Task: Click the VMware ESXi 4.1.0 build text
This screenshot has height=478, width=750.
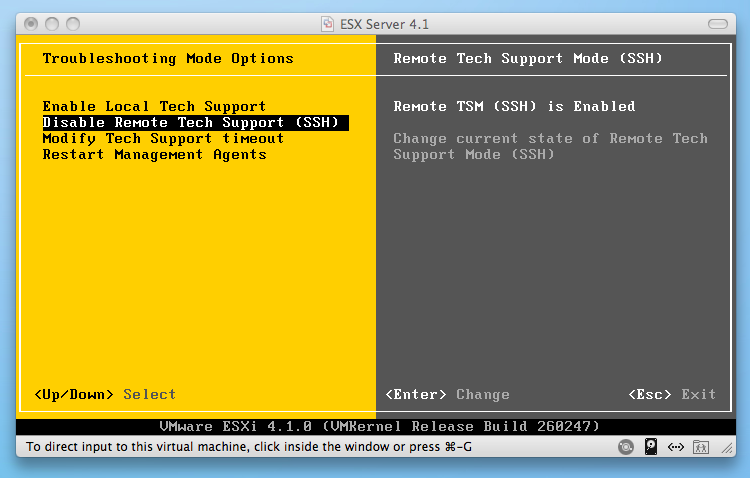Action: (379, 426)
